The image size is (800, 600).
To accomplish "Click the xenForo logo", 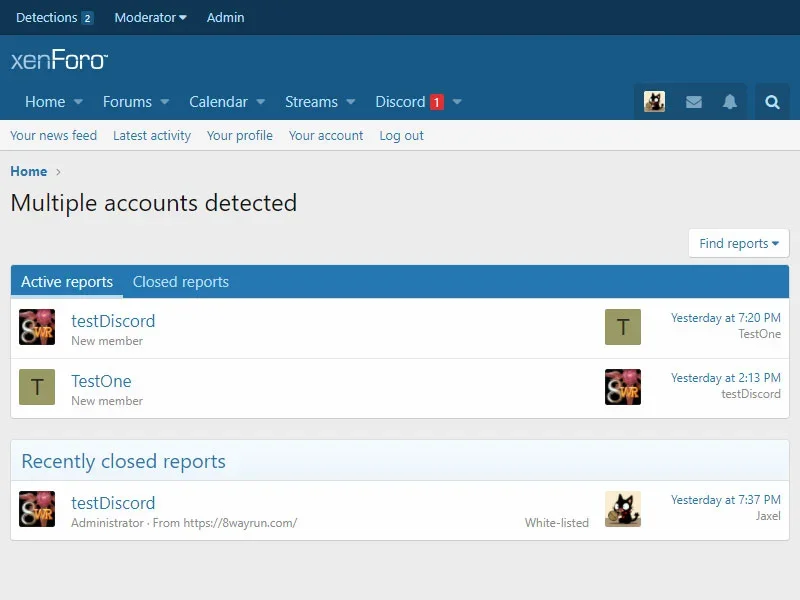I will (59, 61).
